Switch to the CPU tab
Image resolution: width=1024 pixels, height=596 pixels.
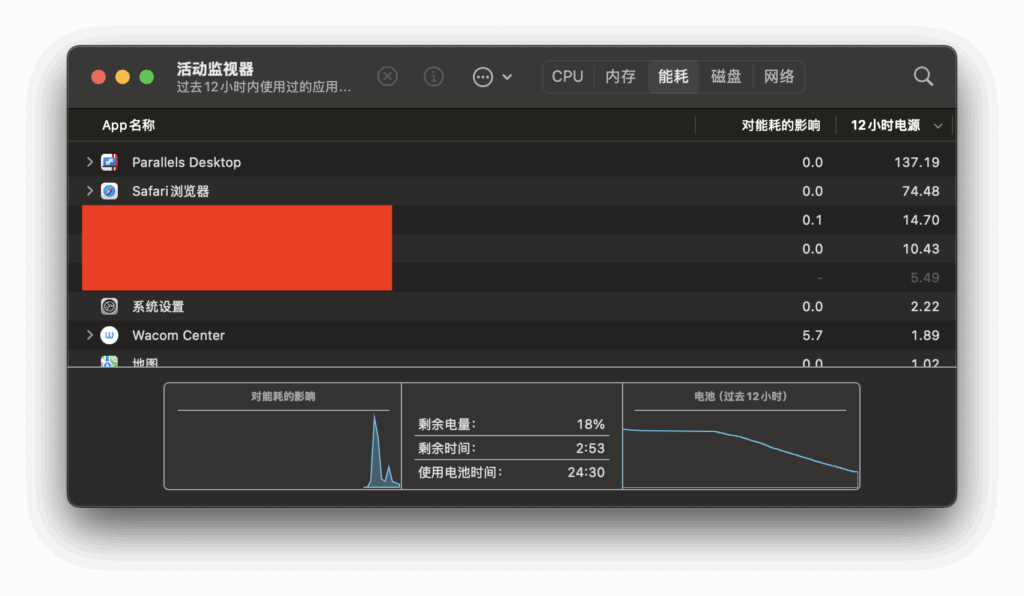pyautogui.click(x=567, y=77)
